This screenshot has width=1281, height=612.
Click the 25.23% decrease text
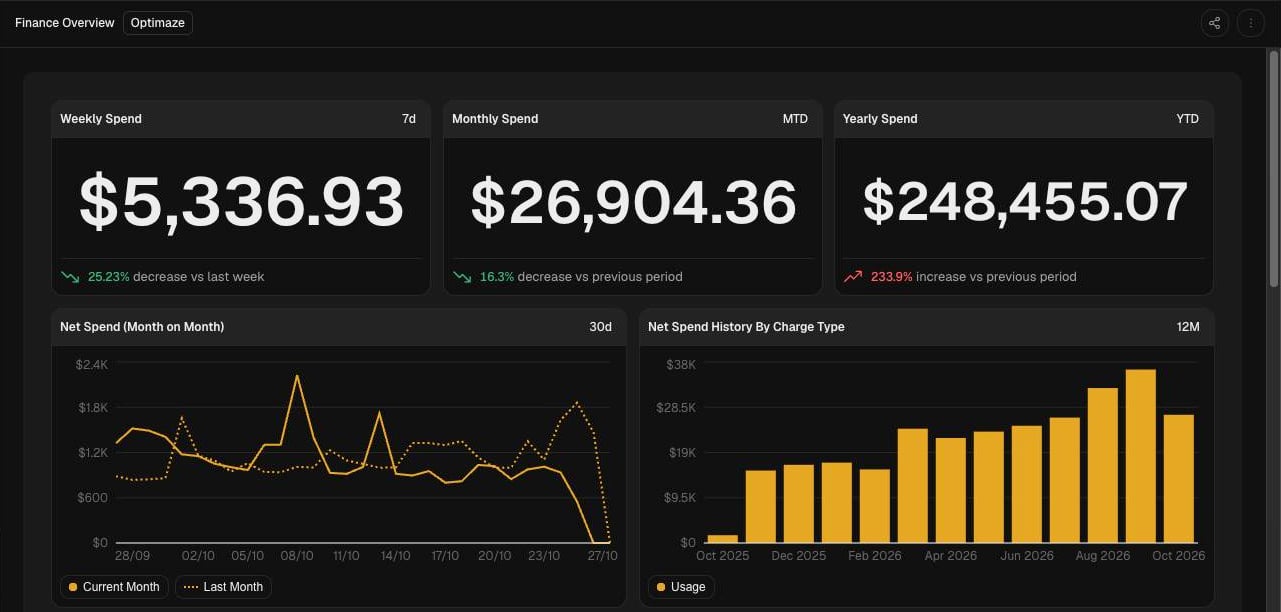click(x=176, y=277)
